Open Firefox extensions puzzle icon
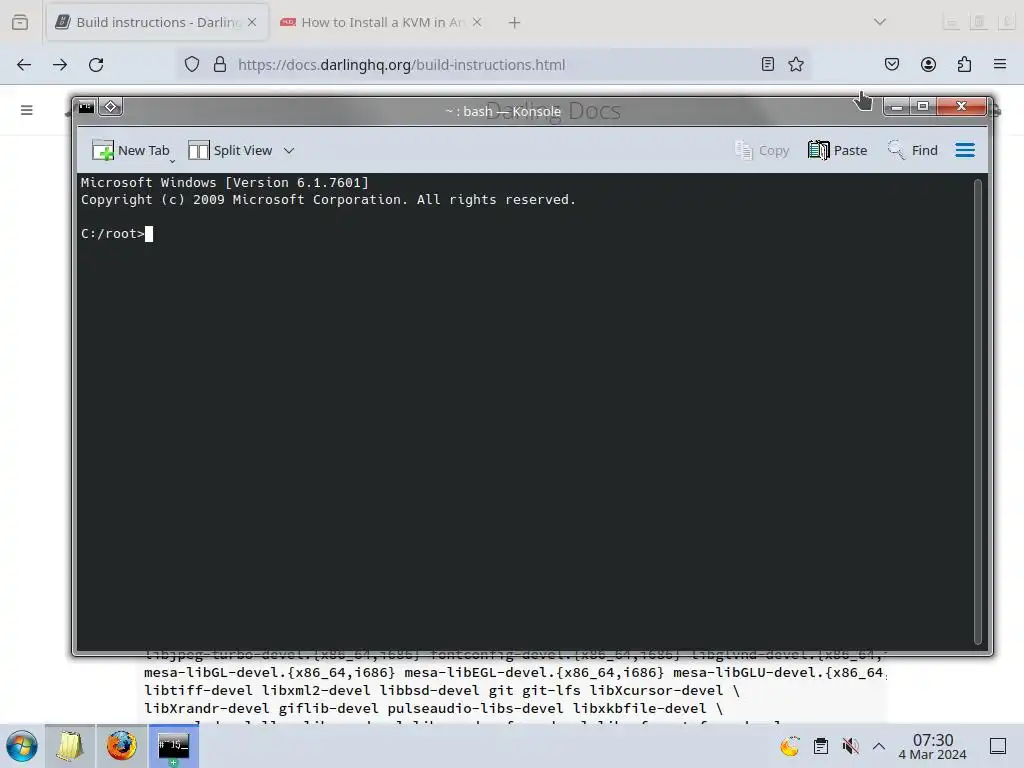The image size is (1024, 768). point(964,64)
